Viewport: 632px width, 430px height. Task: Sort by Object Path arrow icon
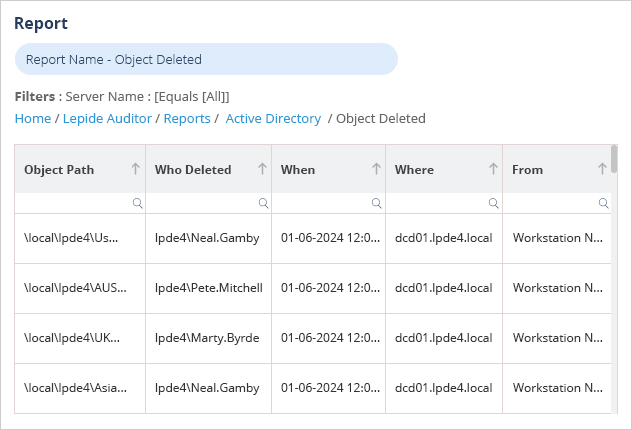tap(135, 169)
